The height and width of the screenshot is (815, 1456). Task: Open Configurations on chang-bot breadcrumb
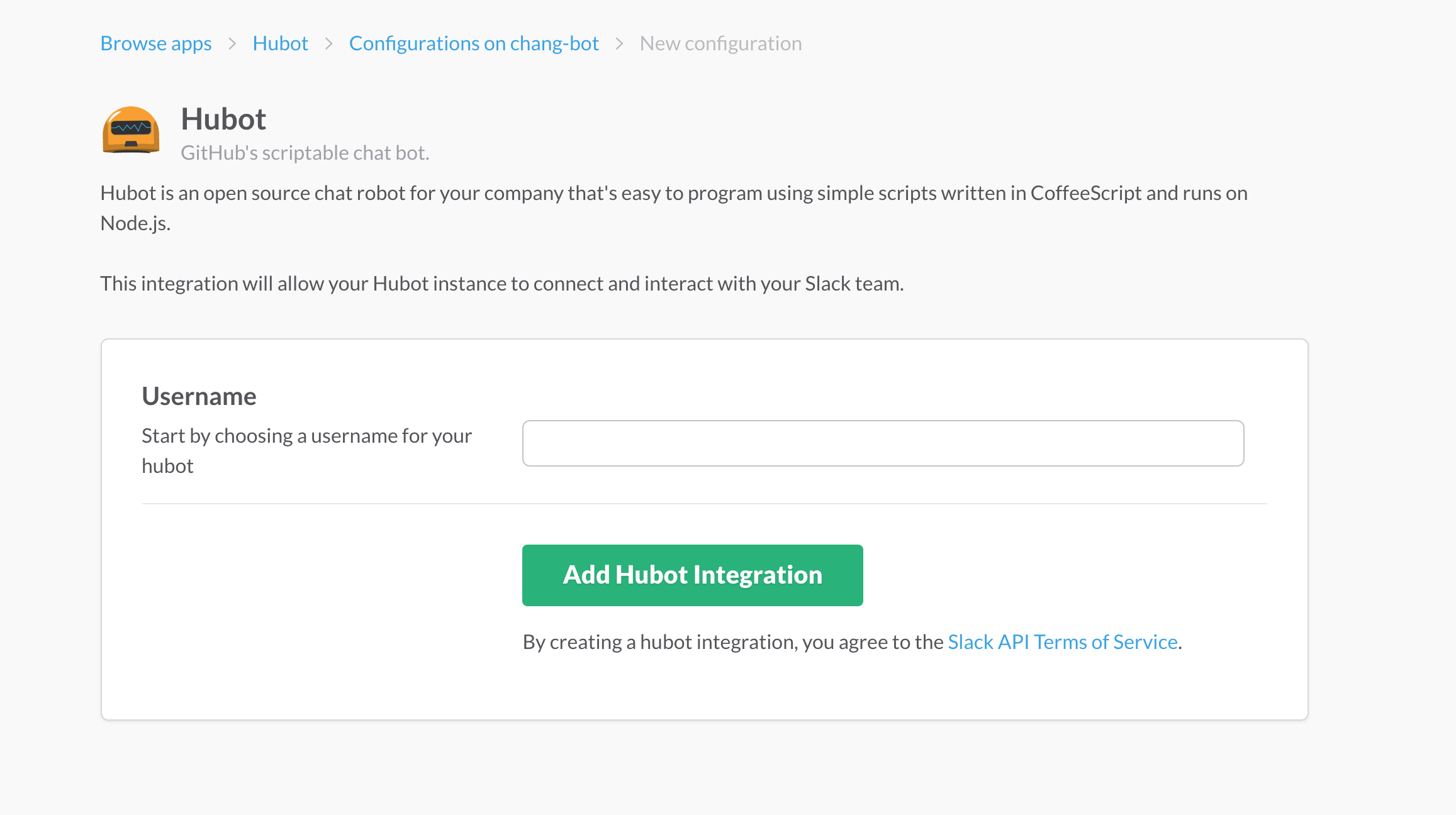click(474, 43)
